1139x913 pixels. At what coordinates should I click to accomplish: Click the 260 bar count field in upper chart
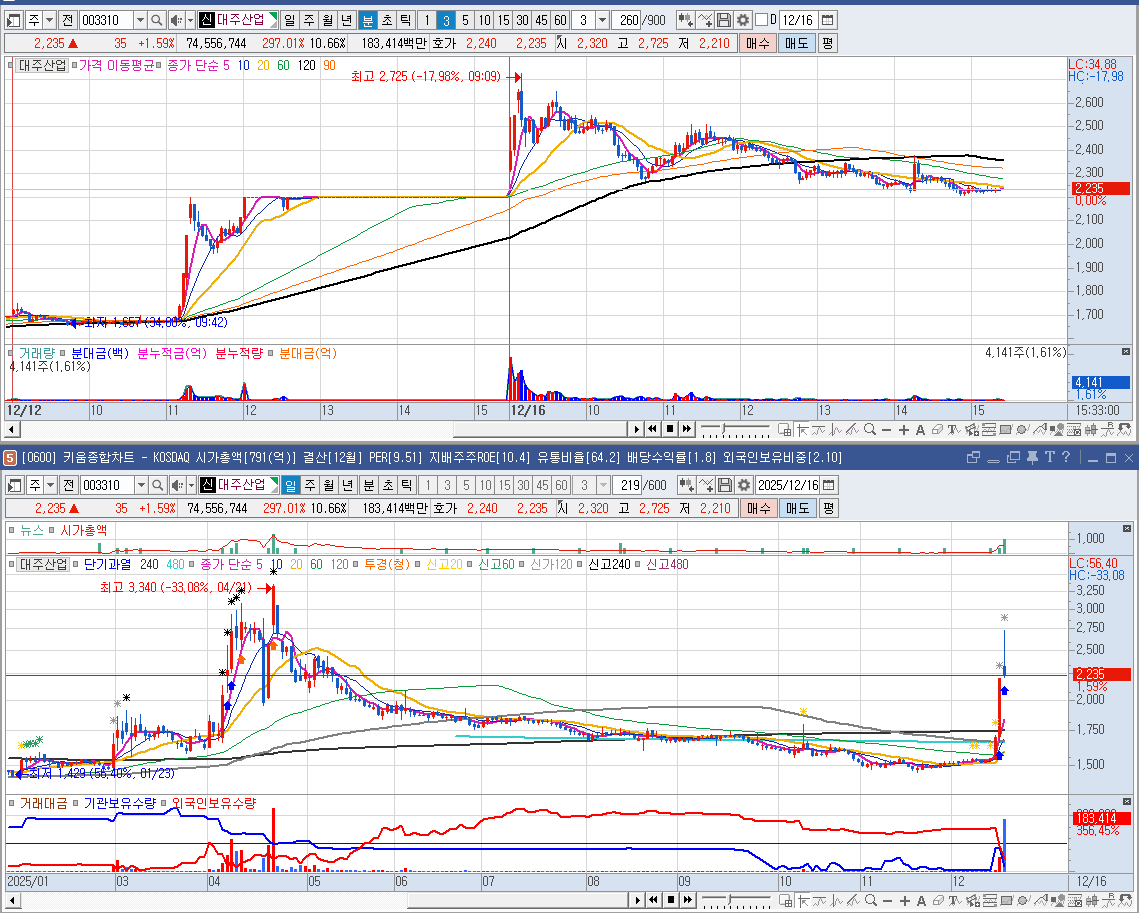coord(625,20)
